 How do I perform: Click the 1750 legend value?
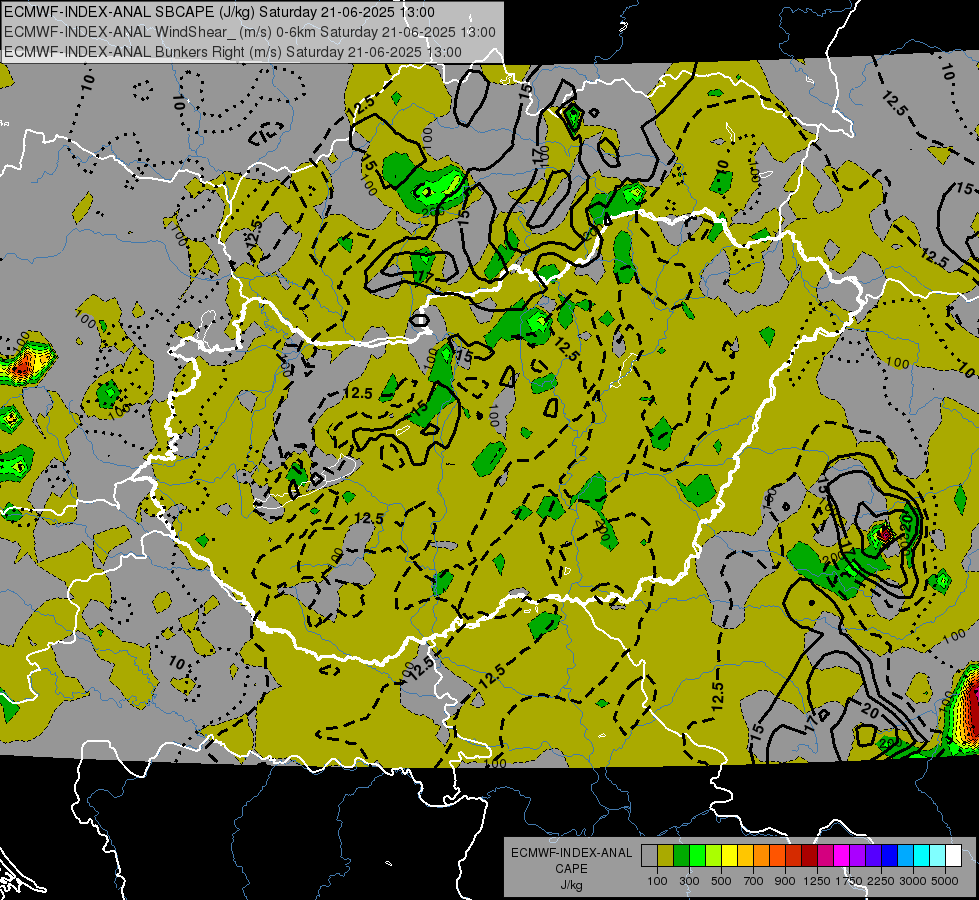[x=849, y=881]
